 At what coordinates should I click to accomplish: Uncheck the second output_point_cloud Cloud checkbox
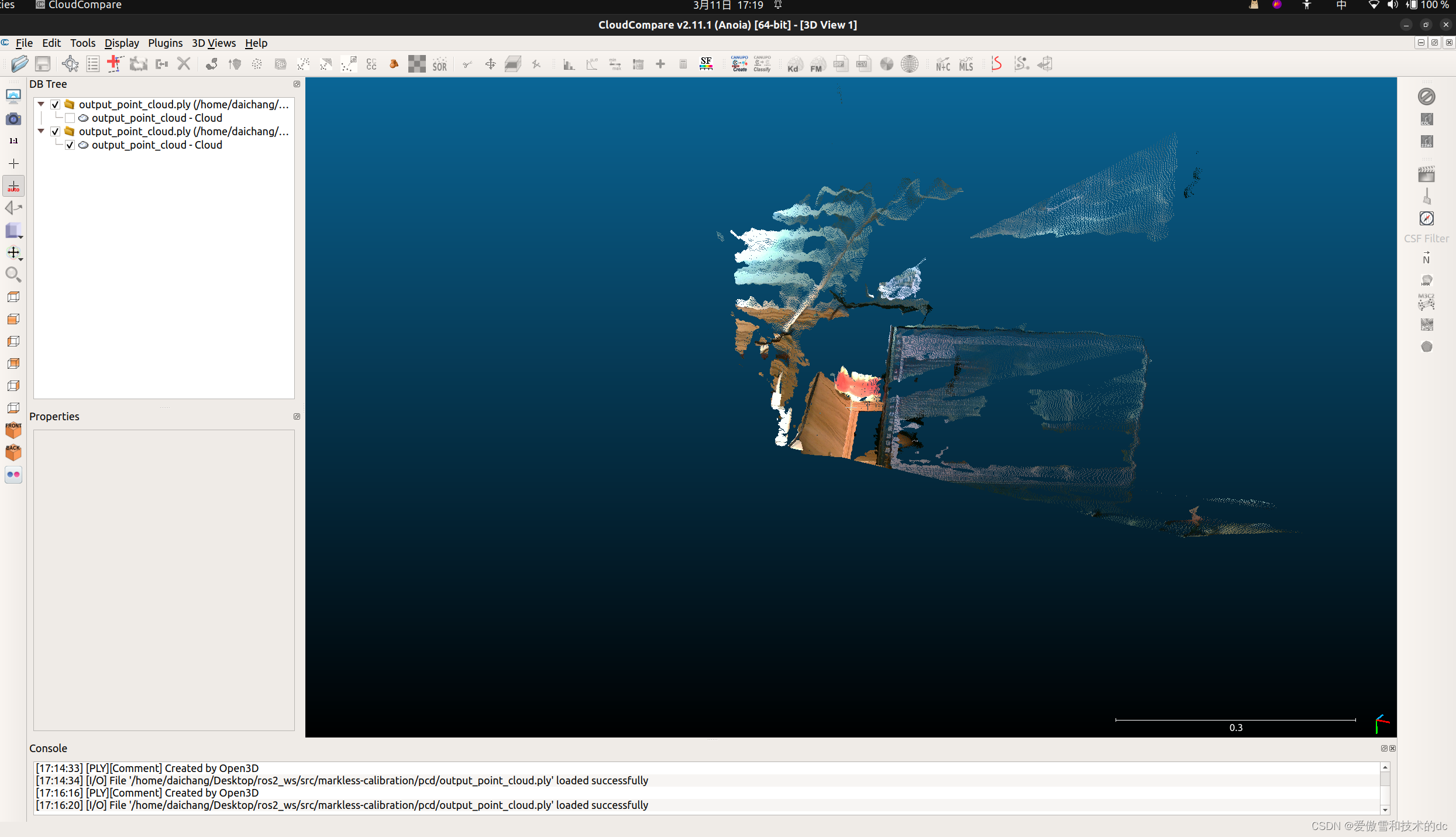point(70,145)
